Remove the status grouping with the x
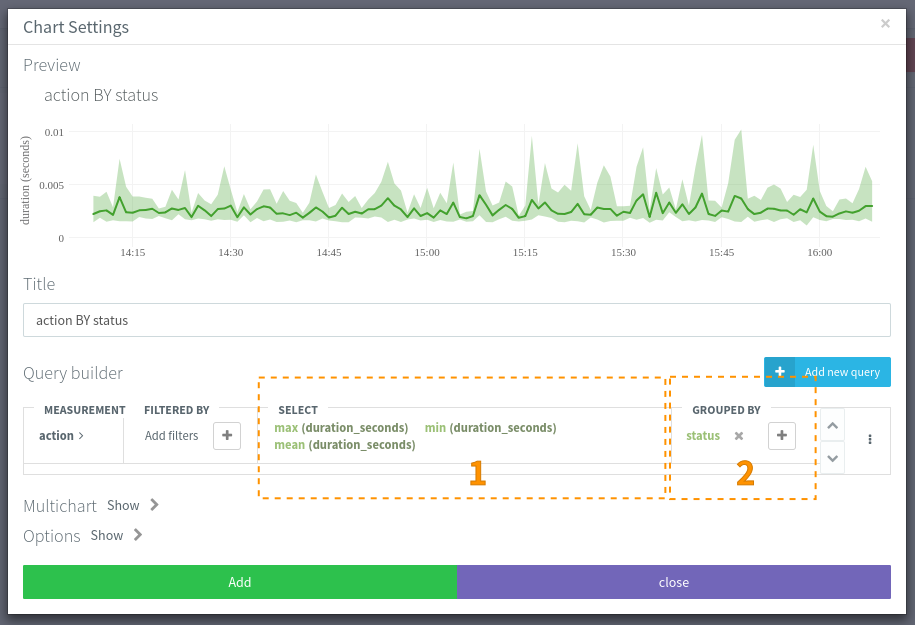 coord(739,436)
